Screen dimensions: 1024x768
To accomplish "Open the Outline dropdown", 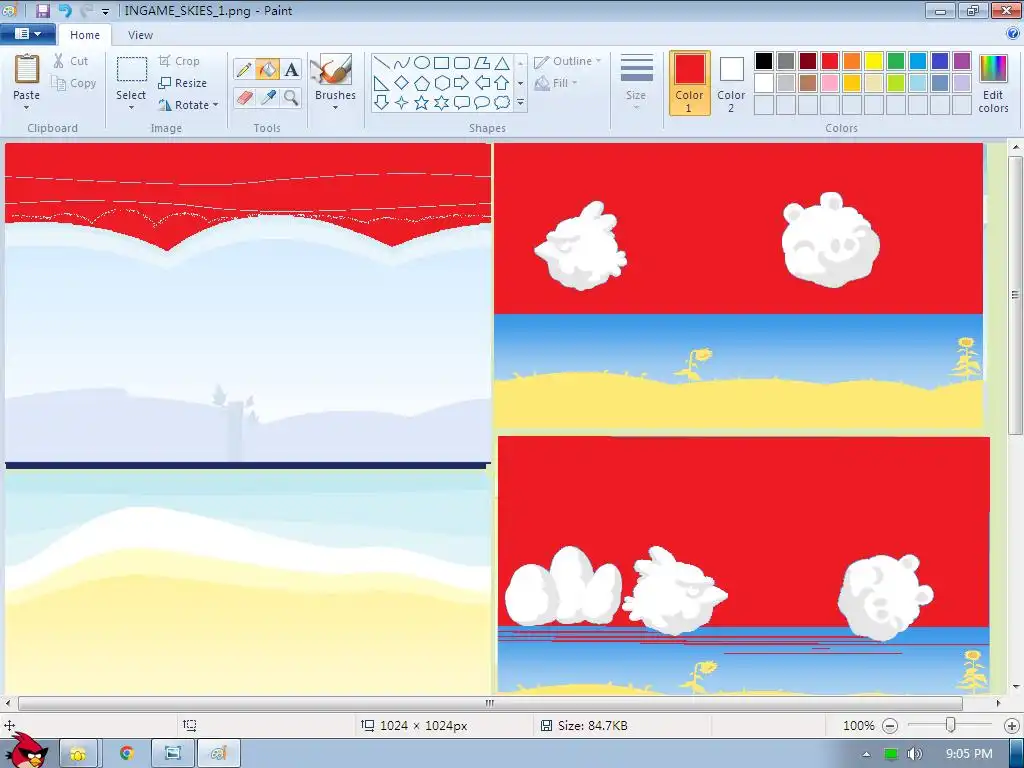I will click(x=568, y=61).
